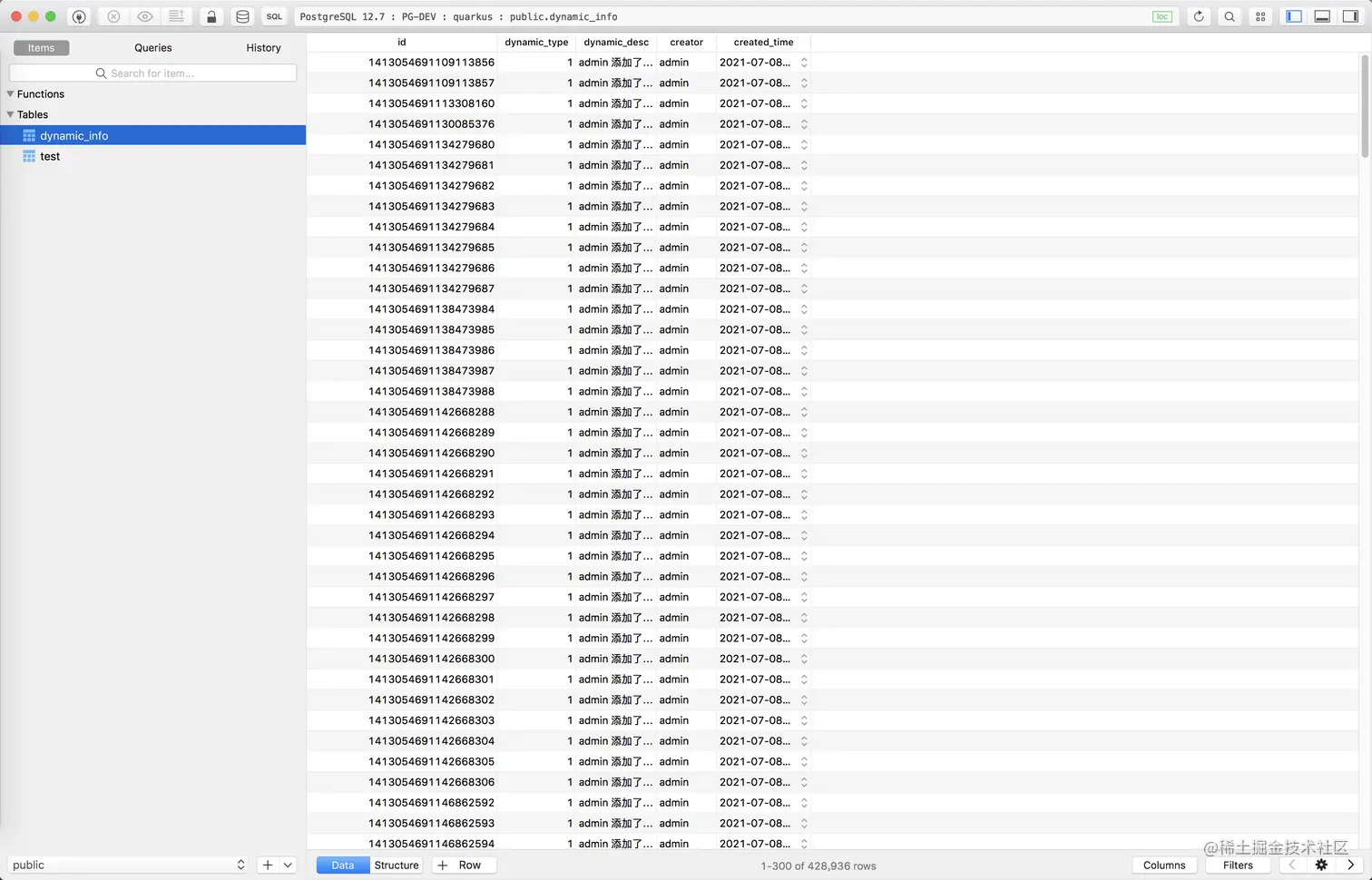Image resolution: width=1372 pixels, height=880 pixels.
Task: Open the database list cylinder icon
Action: tap(242, 16)
